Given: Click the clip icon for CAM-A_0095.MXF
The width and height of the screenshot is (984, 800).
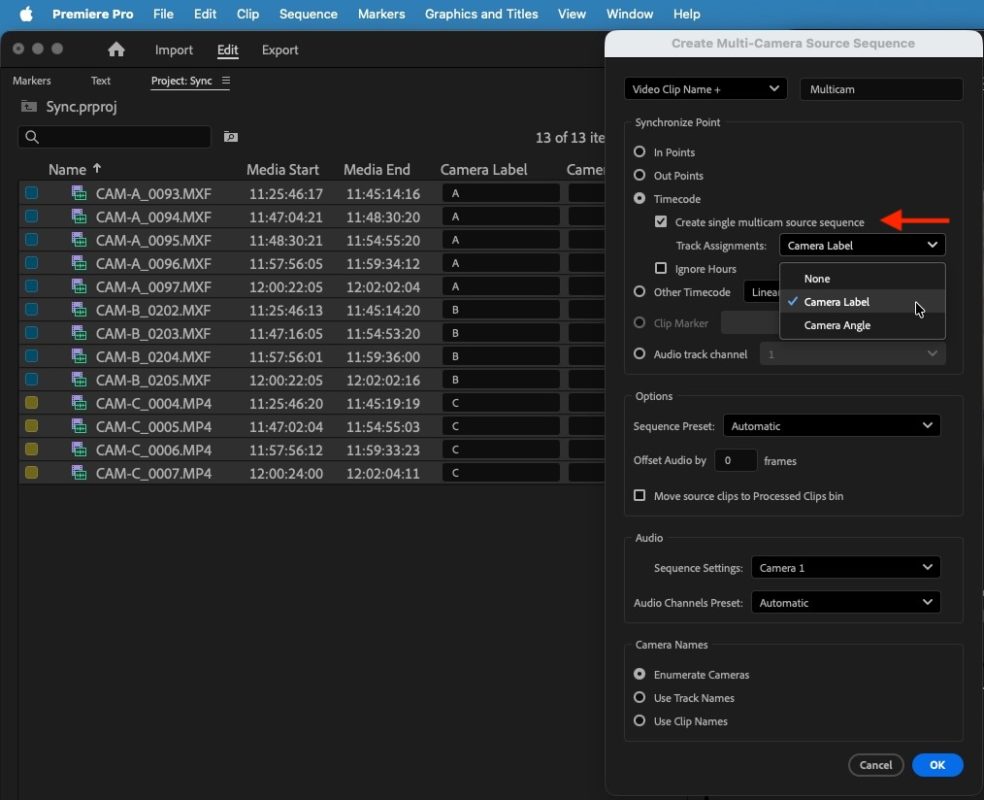Looking at the screenshot, I should point(79,240).
